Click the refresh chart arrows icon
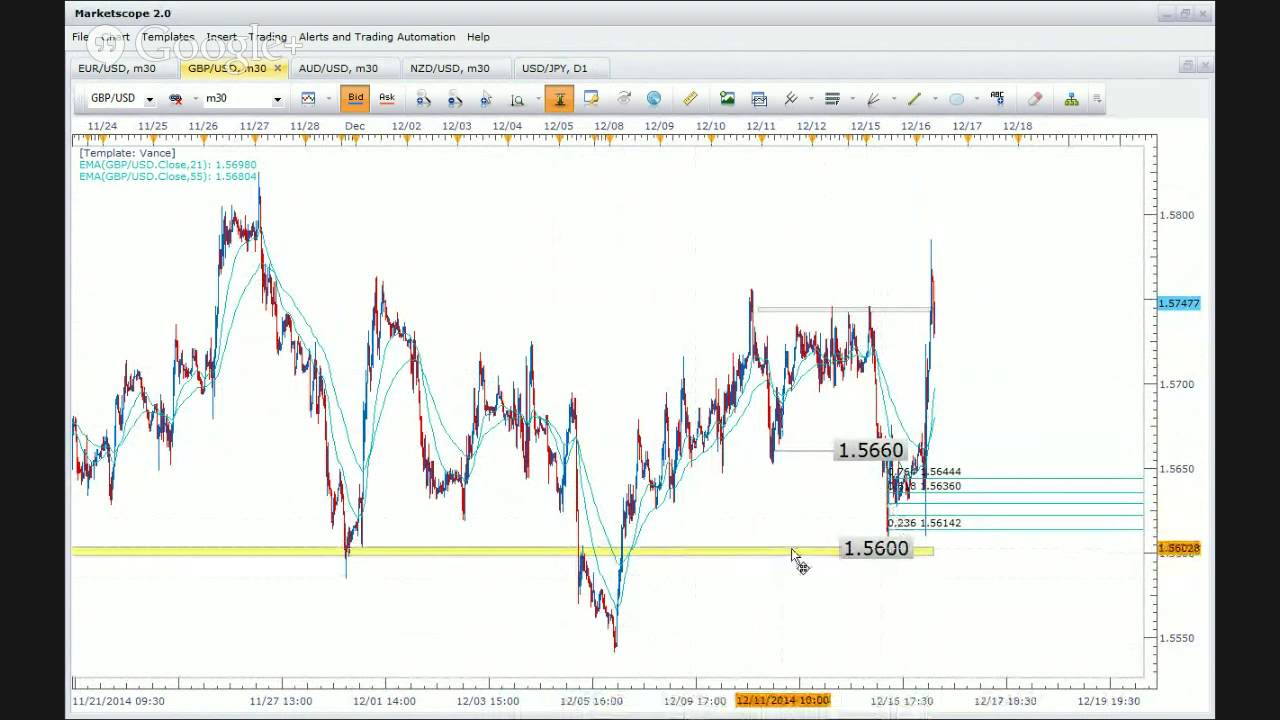 [624, 98]
